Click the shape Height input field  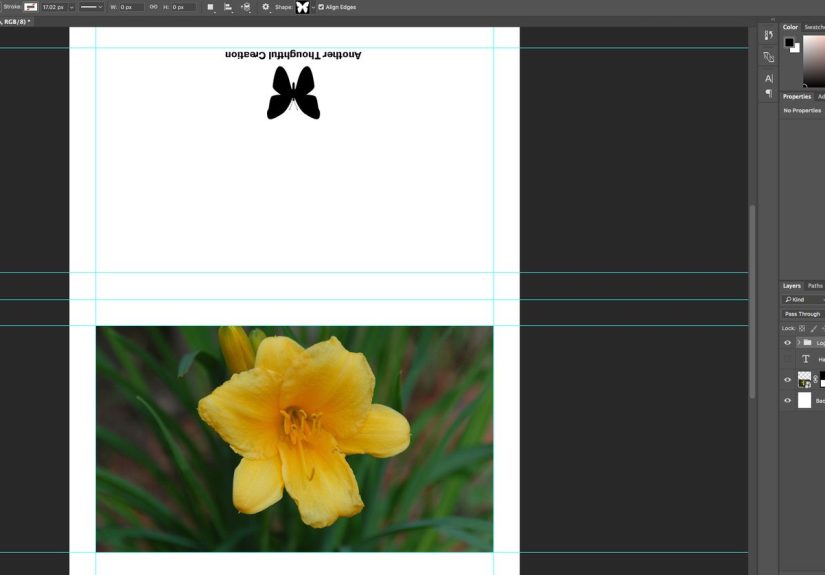[x=183, y=7]
